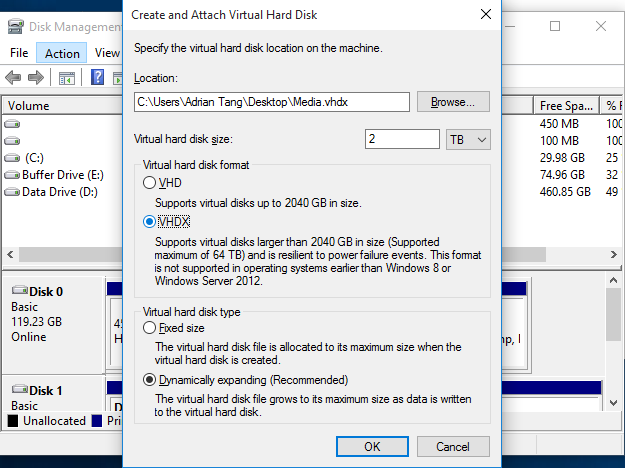625x468 pixels.
Task: Select the VHD format radio button
Action: coord(149,183)
